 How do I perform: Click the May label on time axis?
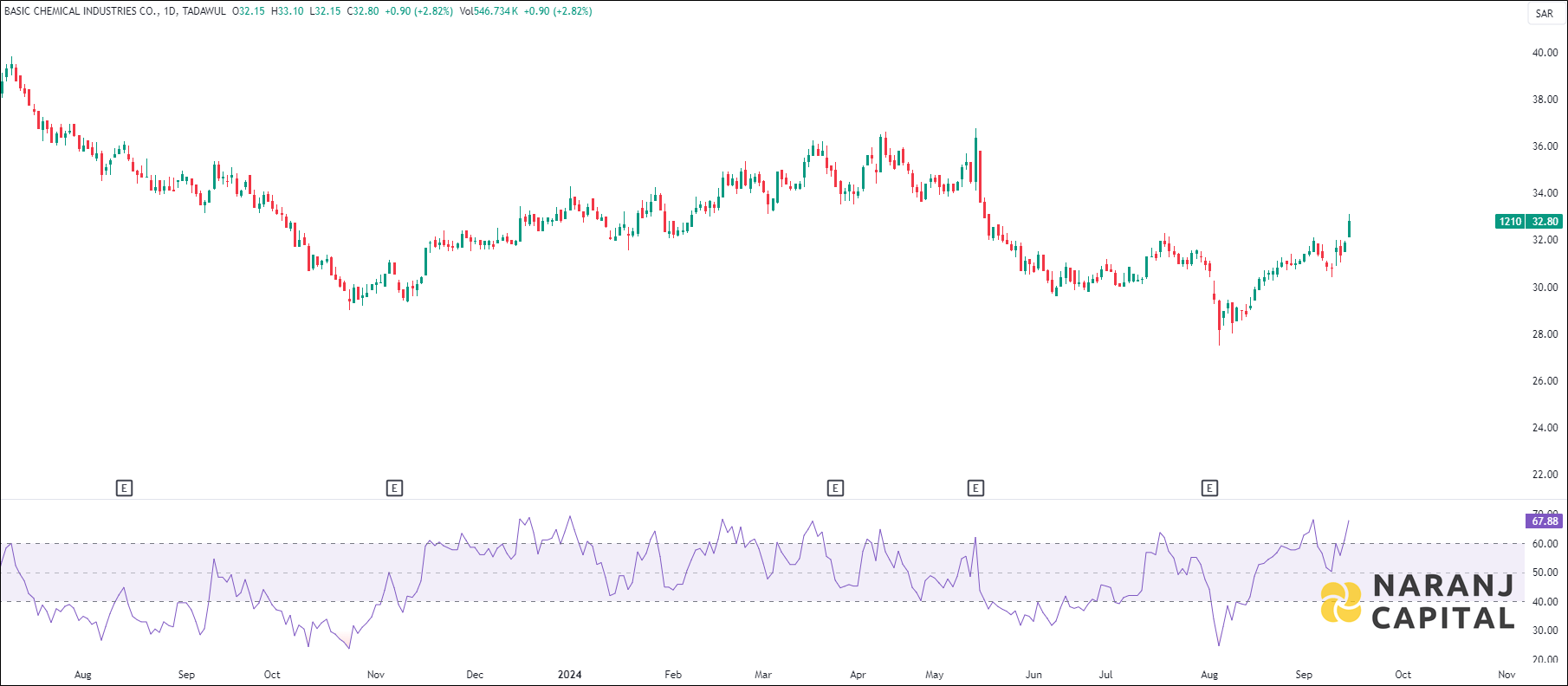[934, 675]
